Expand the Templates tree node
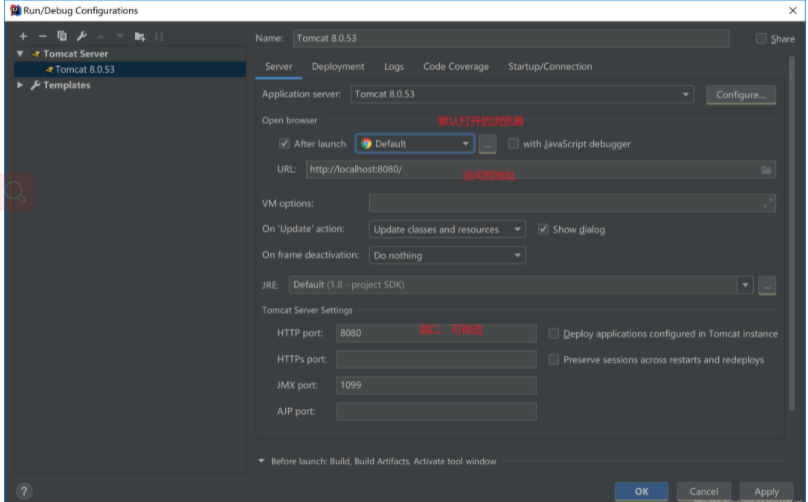Screen dimensions: 808x502 [x=20, y=85]
